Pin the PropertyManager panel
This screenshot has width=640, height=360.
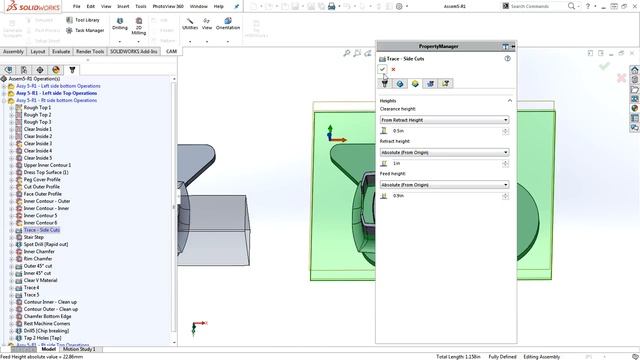click(x=513, y=47)
